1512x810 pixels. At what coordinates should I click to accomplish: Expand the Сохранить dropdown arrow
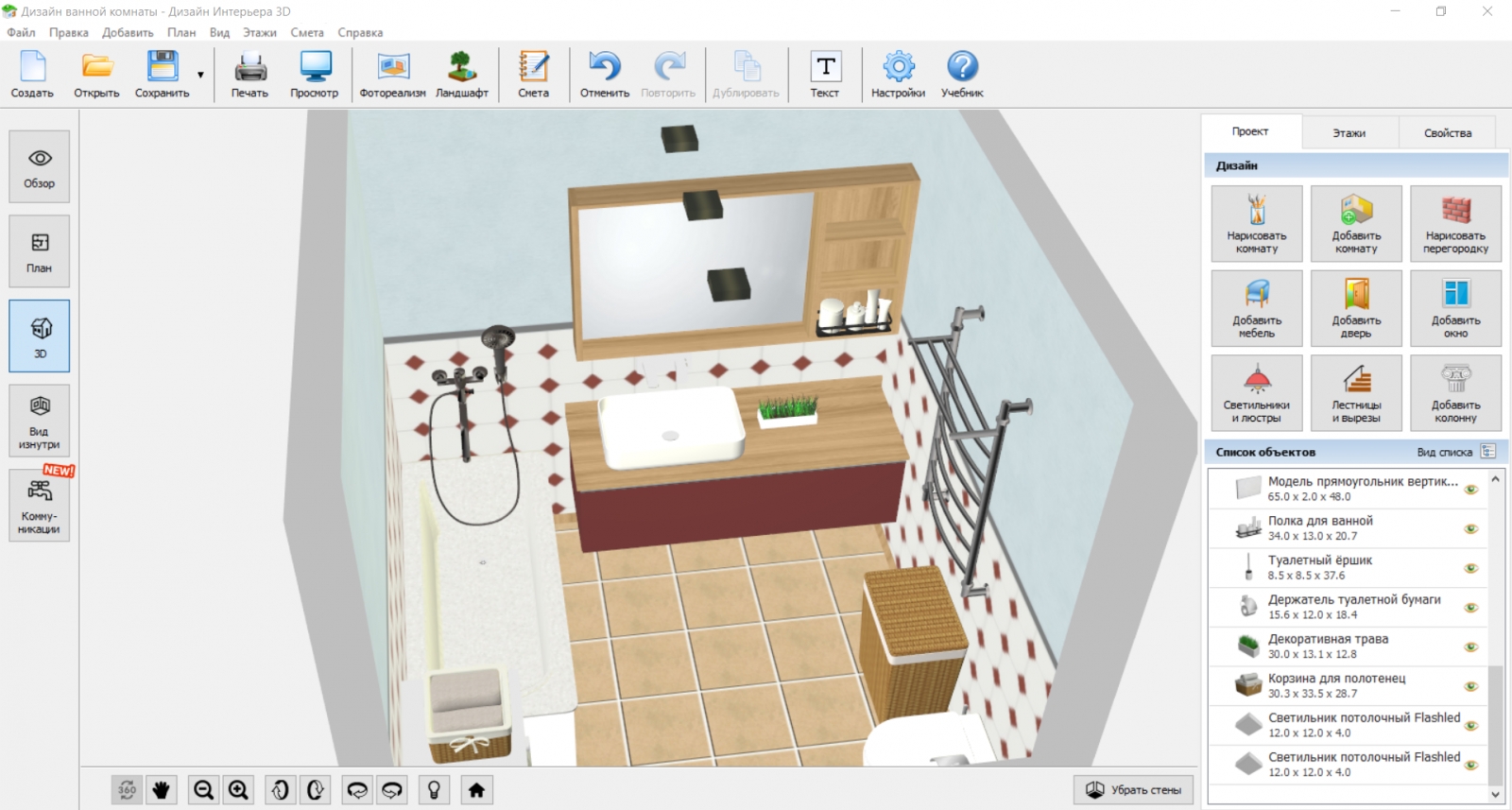click(x=200, y=75)
